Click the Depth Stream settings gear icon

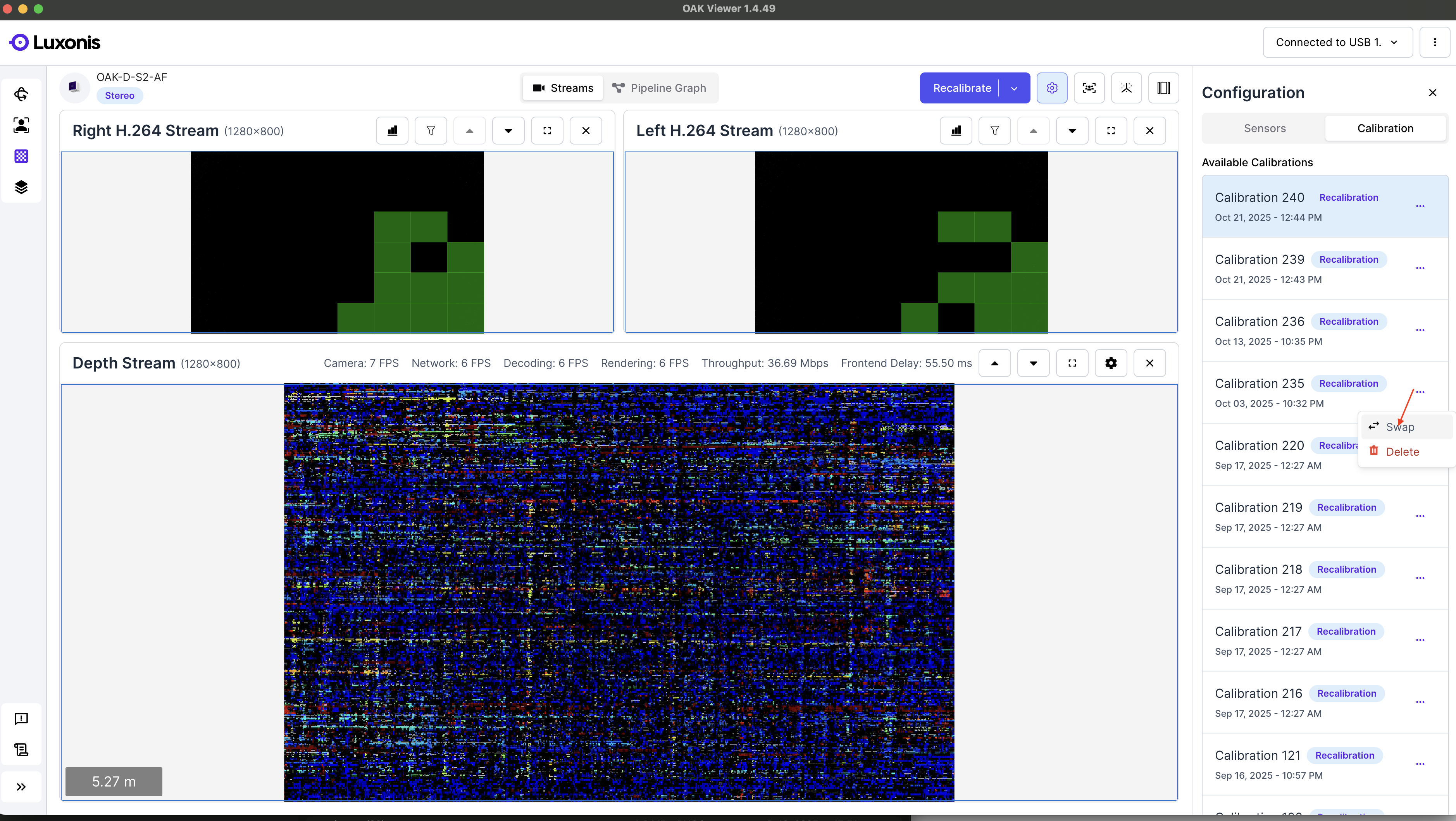click(1111, 363)
